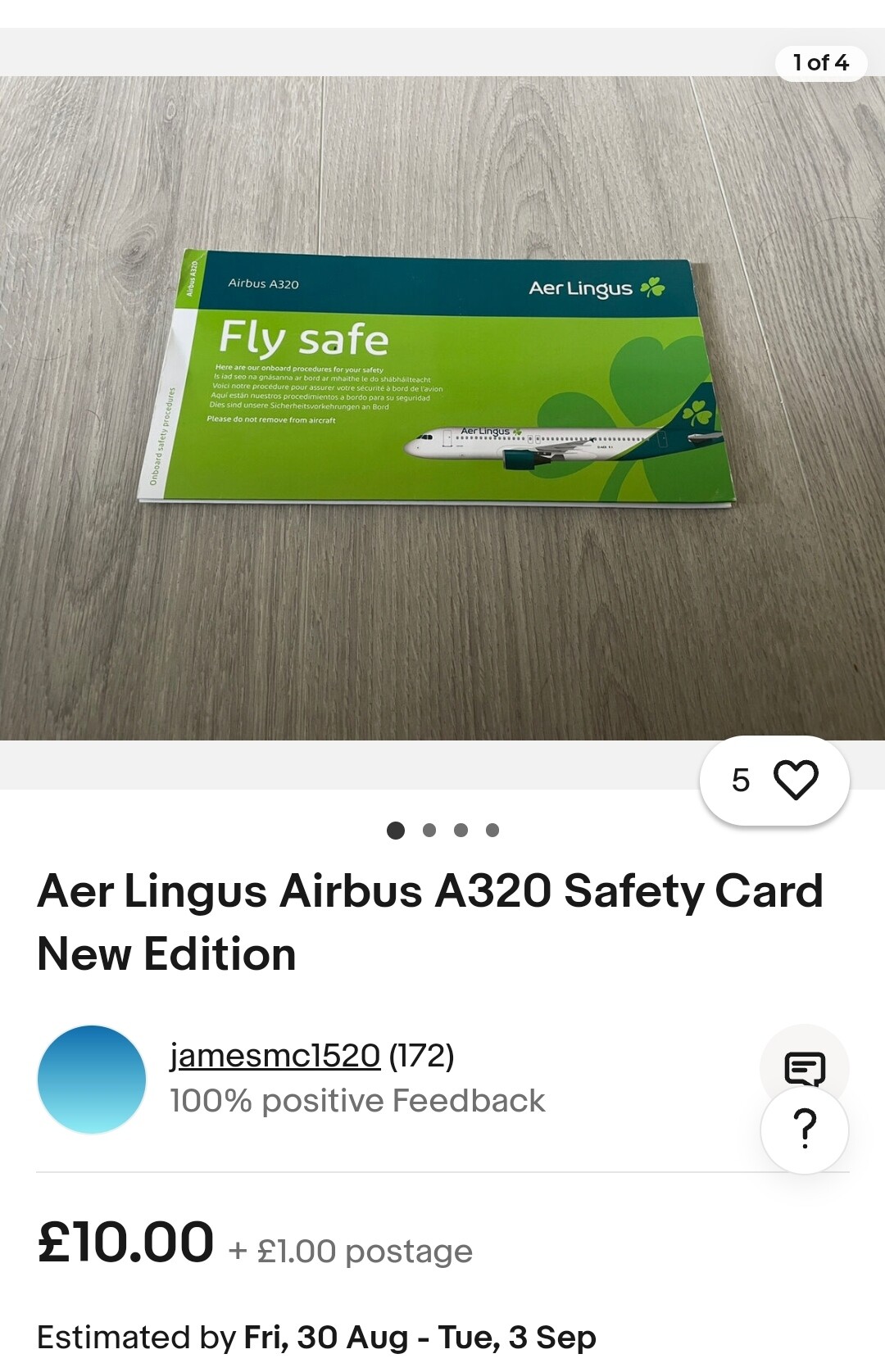Viewport: 885px width, 1372px height.
Task: Tap the heart icon to watch item
Action: [x=796, y=780]
